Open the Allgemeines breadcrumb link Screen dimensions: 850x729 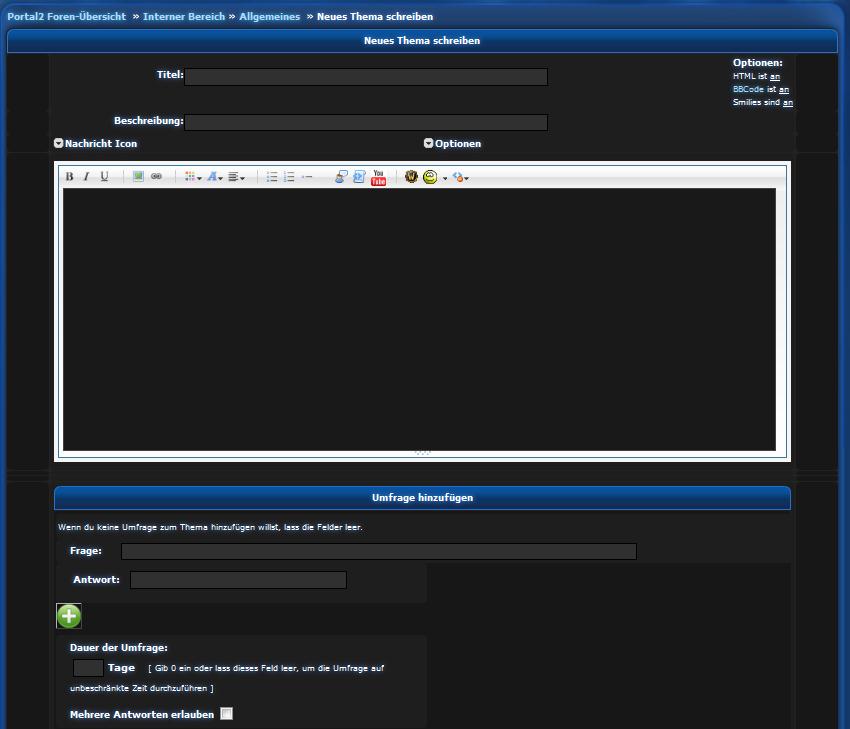[x=269, y=16]
